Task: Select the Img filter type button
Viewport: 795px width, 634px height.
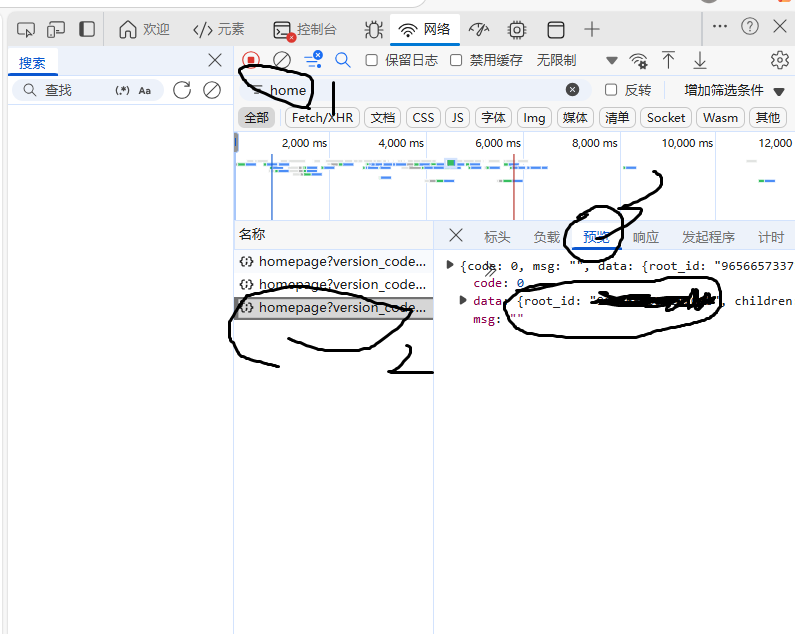Action: click(x=535, y=117)
